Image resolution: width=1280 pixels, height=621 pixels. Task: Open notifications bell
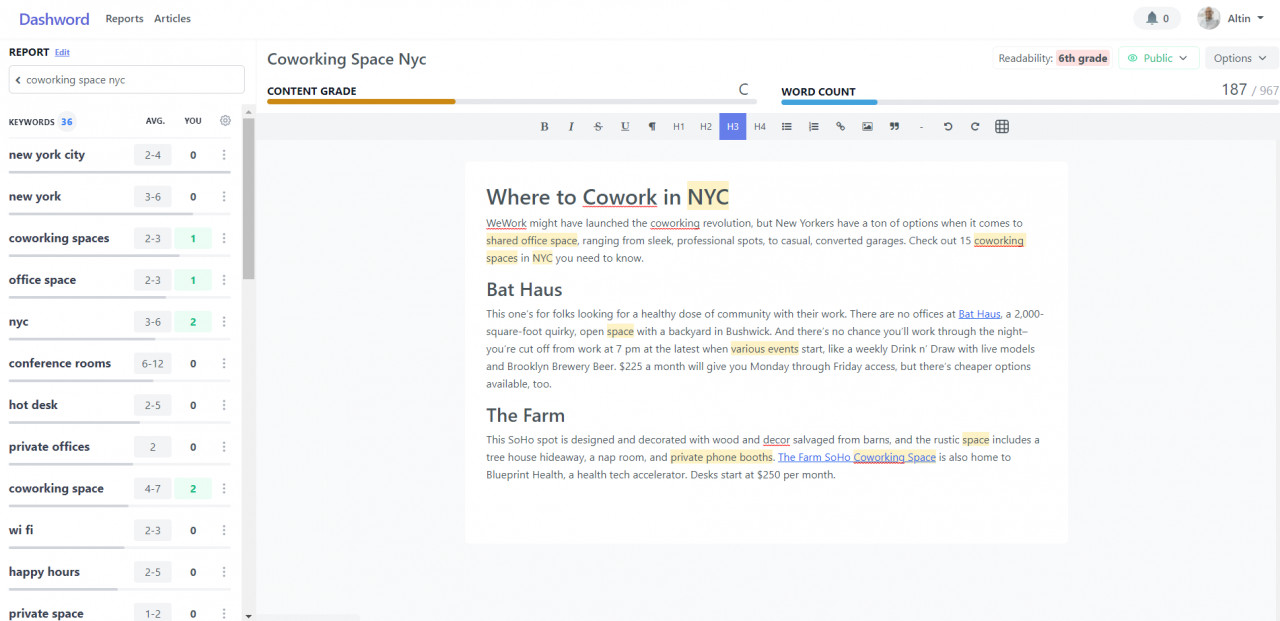pyautogui.click(x=1157, y=18)
